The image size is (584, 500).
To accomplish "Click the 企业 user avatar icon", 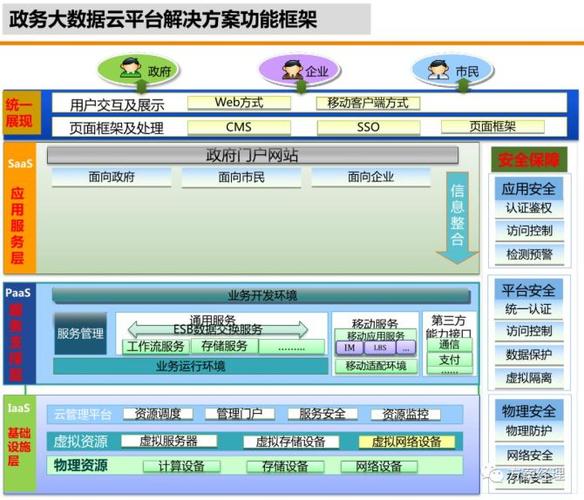I will point(292,69).
